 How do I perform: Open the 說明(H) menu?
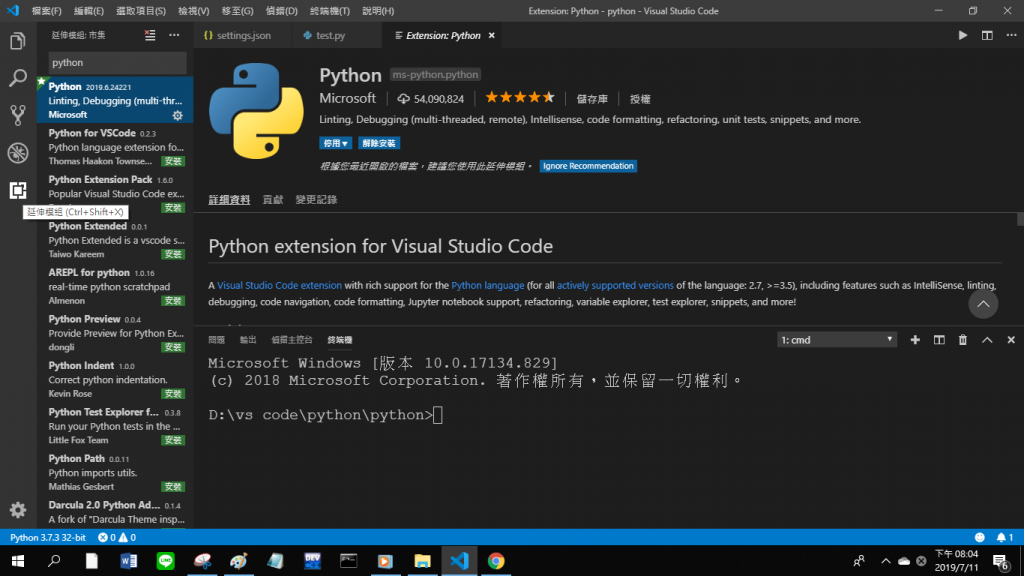tap(378, 11)
